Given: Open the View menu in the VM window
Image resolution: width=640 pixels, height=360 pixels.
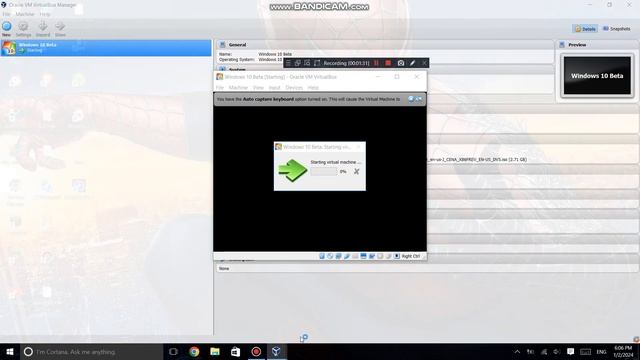Looking at the screenshot, I should pyautogui.click(x=258, y=87).
